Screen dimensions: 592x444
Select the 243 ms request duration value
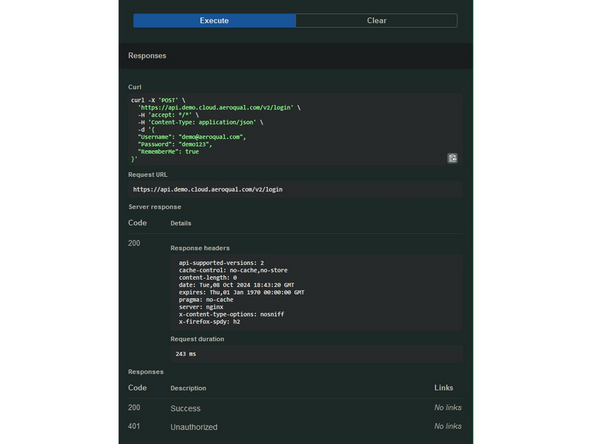[186, 354]
